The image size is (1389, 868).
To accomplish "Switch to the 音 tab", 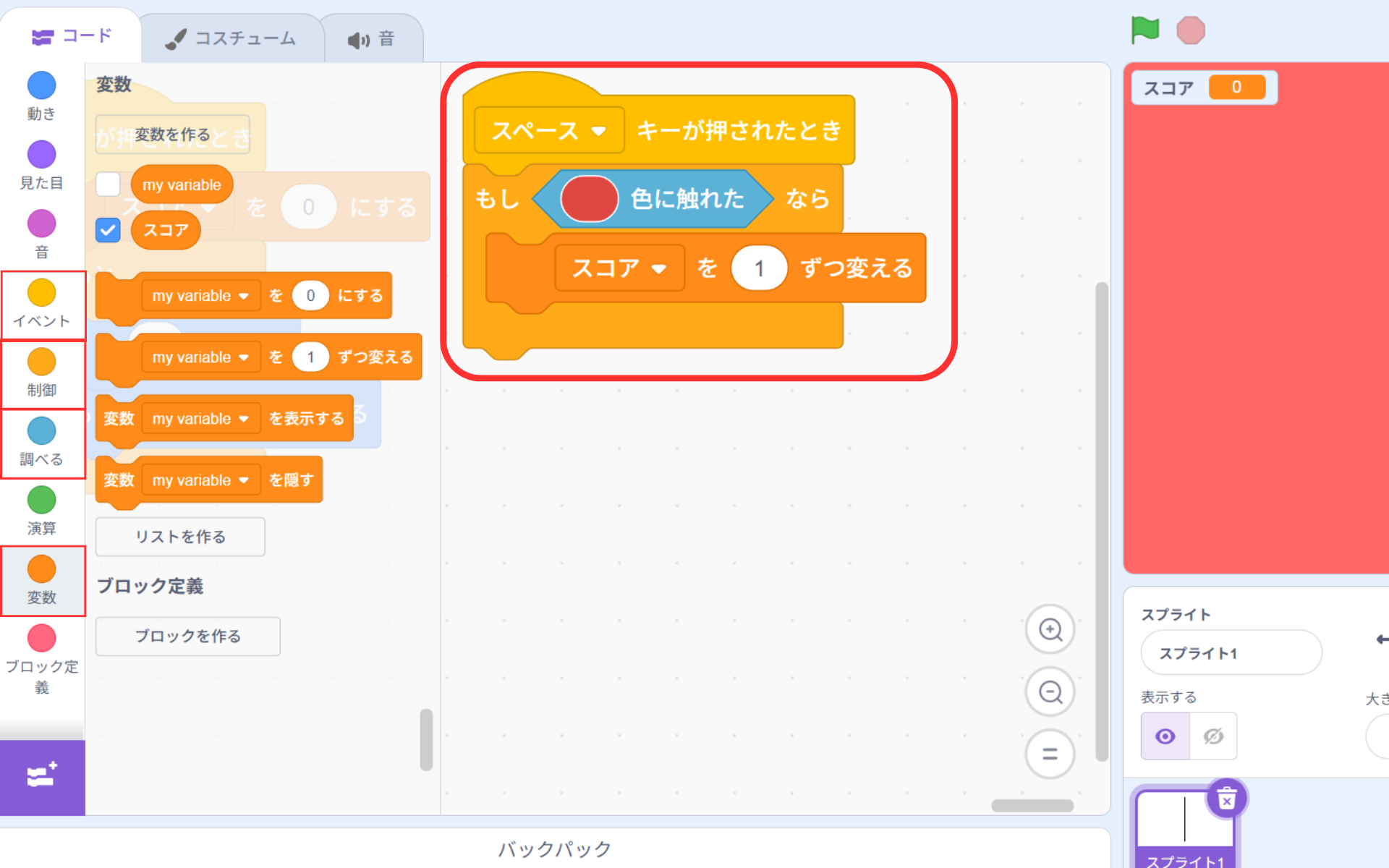I will 372,39.
